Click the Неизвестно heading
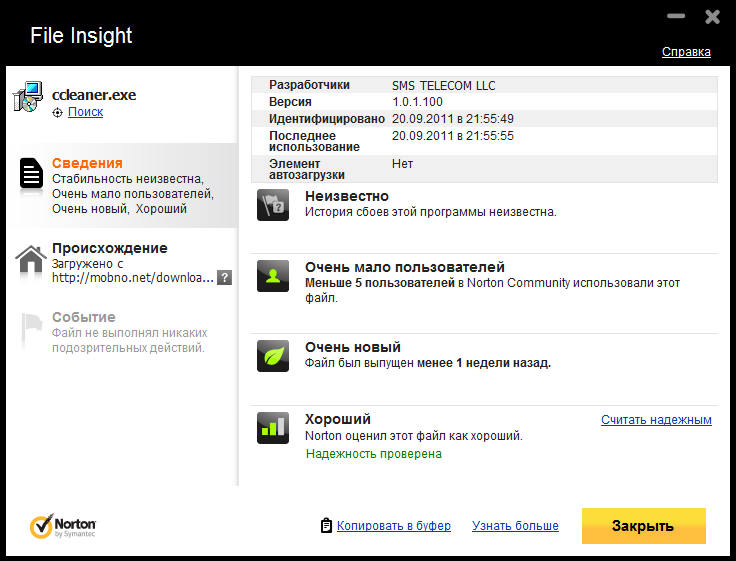This screenshot has height=561, width=736. (347, 196)
